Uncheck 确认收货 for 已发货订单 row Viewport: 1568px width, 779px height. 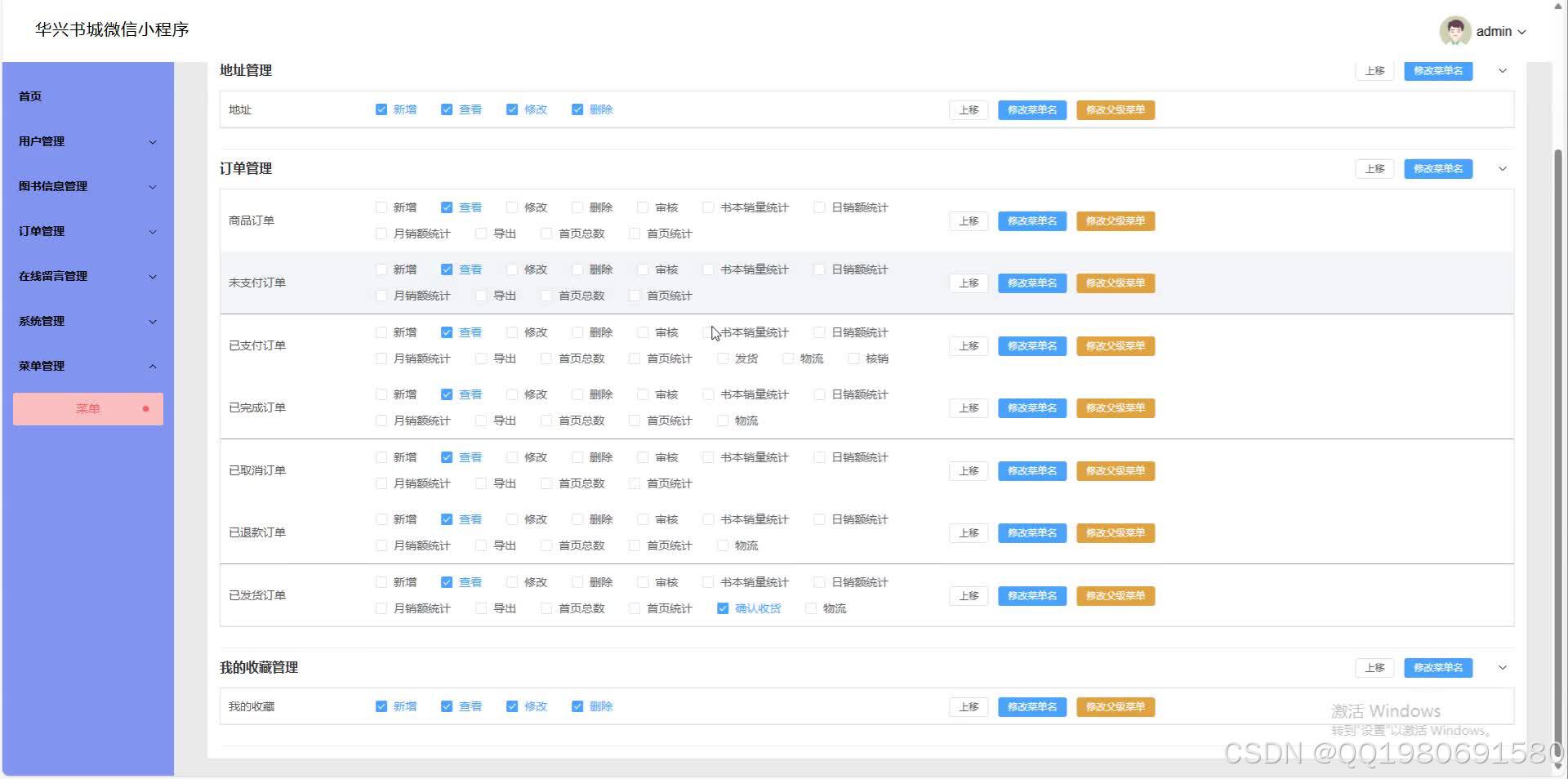coord(723,608)
